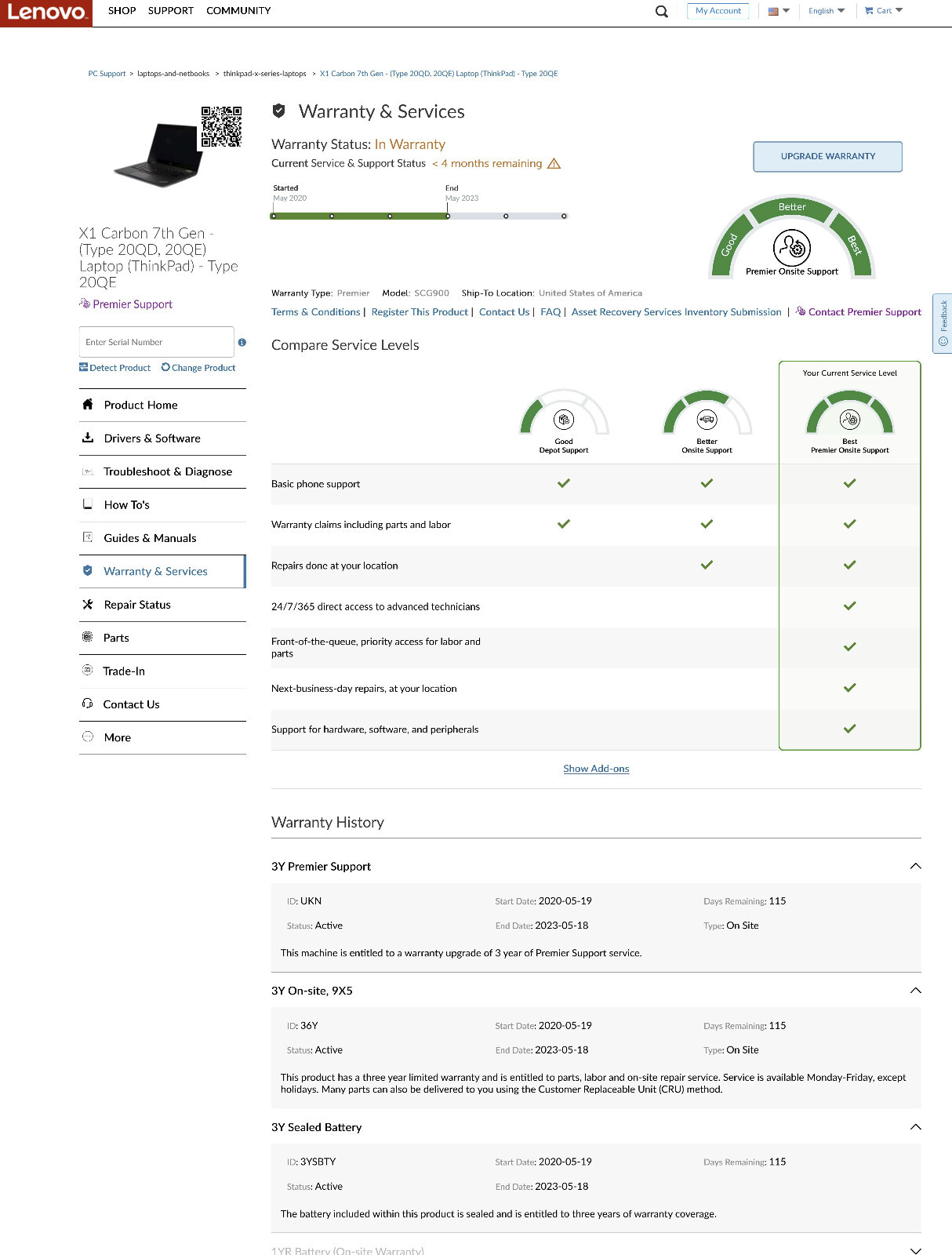Viewport: 952px width, 1255px height.
Task: Click the FAQ link
Action: click(550, 312)
